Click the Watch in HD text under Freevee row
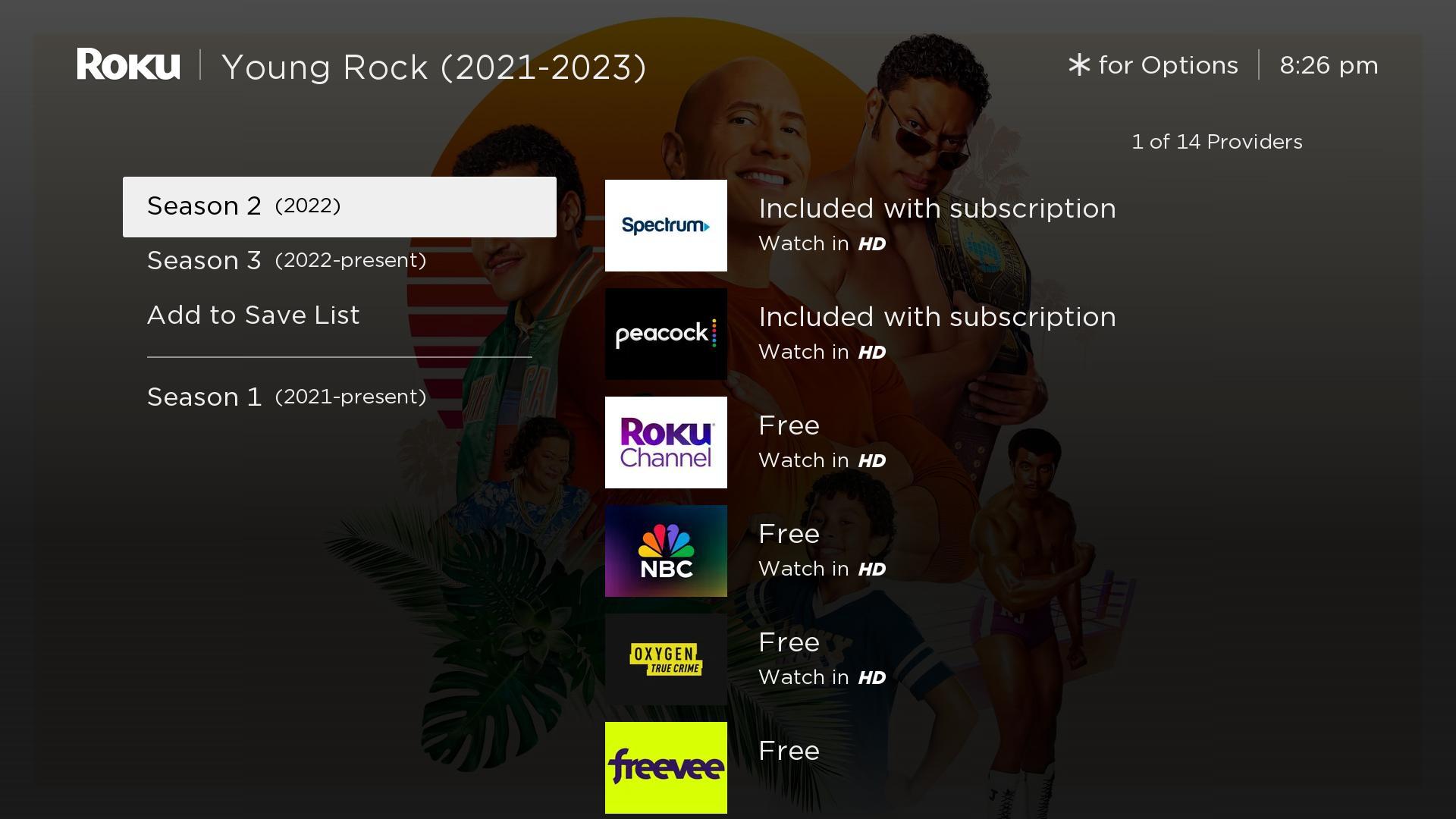The width and height of the screenshot is (1456, 819). tap(821, 785)
